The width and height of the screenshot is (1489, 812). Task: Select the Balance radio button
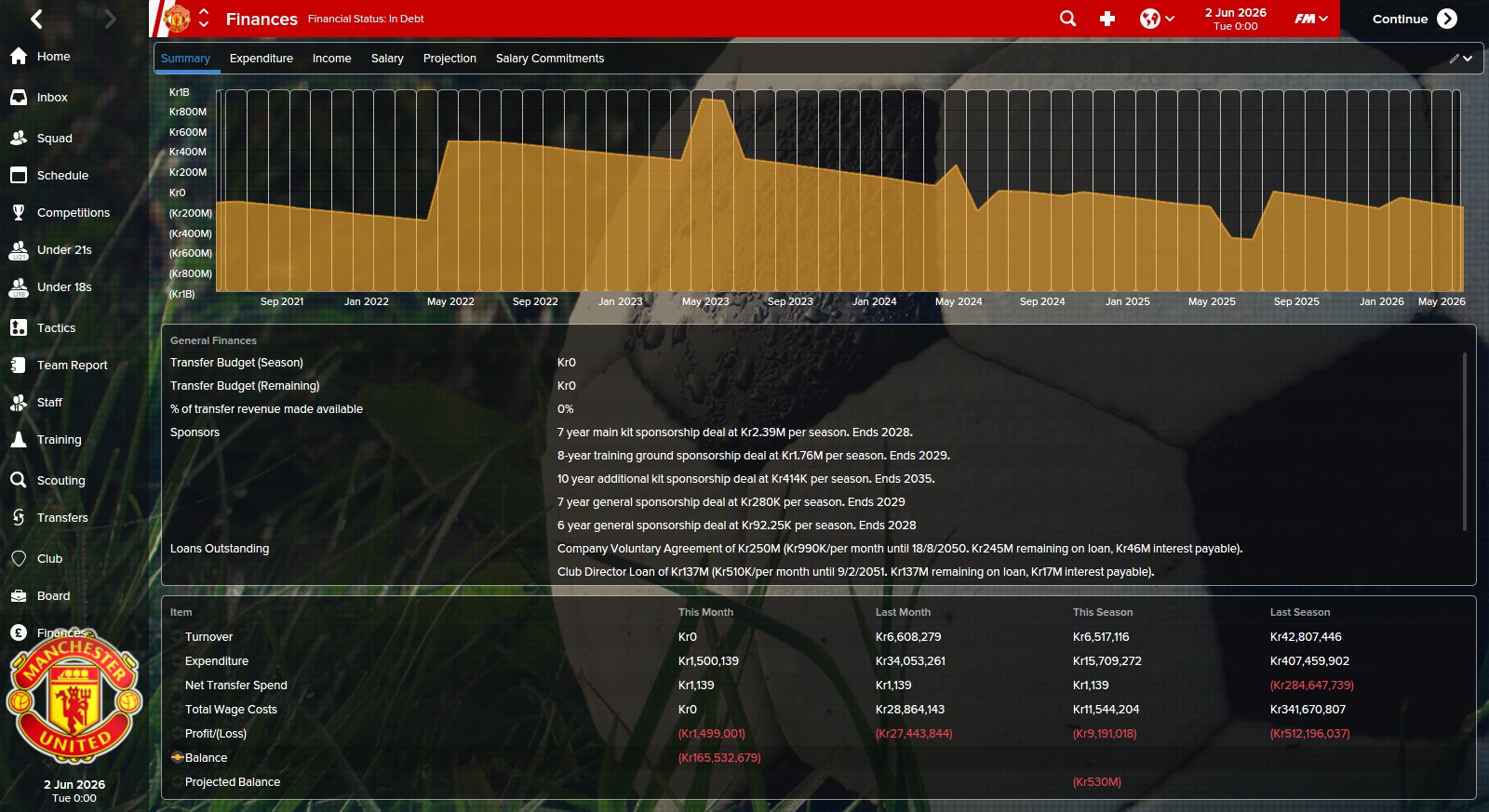tap(177, 758)
